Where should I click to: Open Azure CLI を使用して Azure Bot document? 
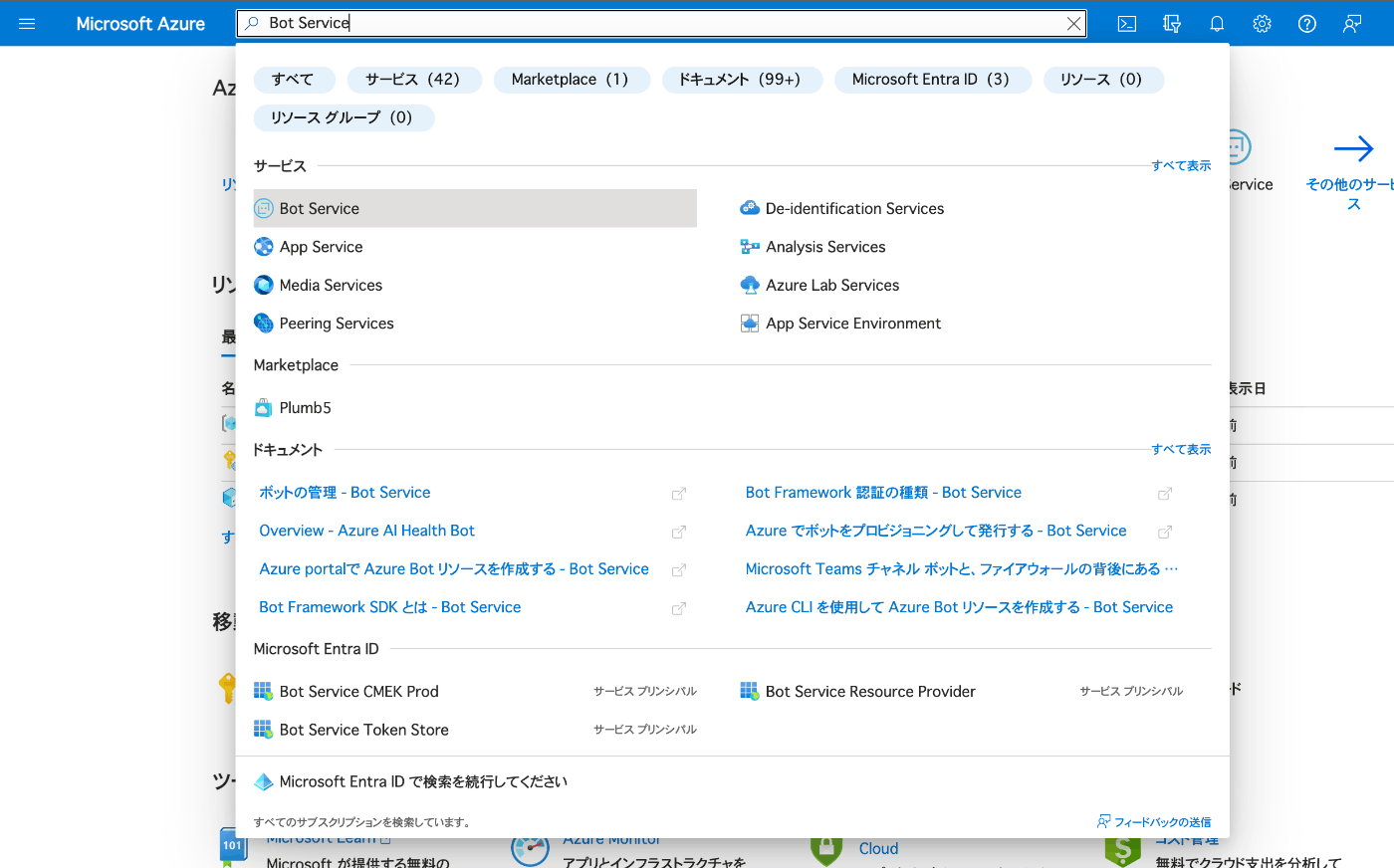point(959,607)
